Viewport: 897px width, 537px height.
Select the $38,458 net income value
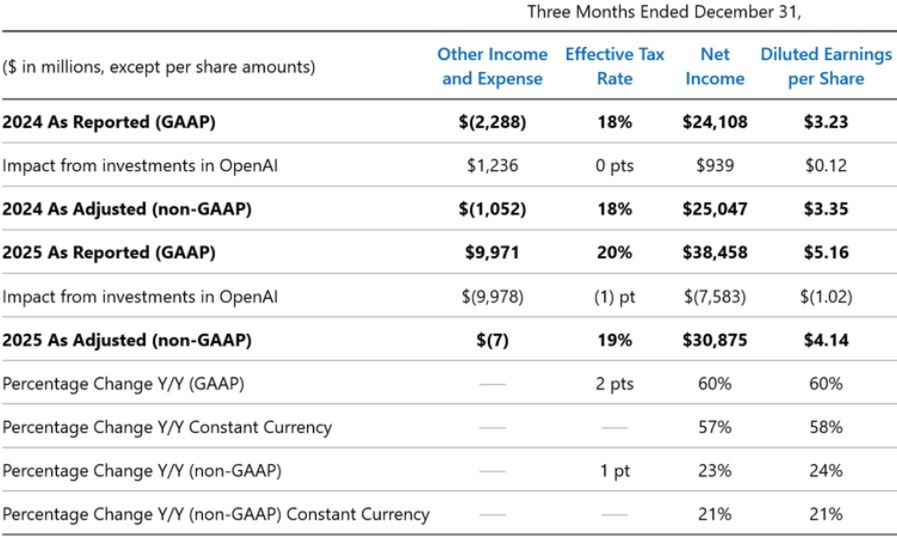[x=715, y=253]
